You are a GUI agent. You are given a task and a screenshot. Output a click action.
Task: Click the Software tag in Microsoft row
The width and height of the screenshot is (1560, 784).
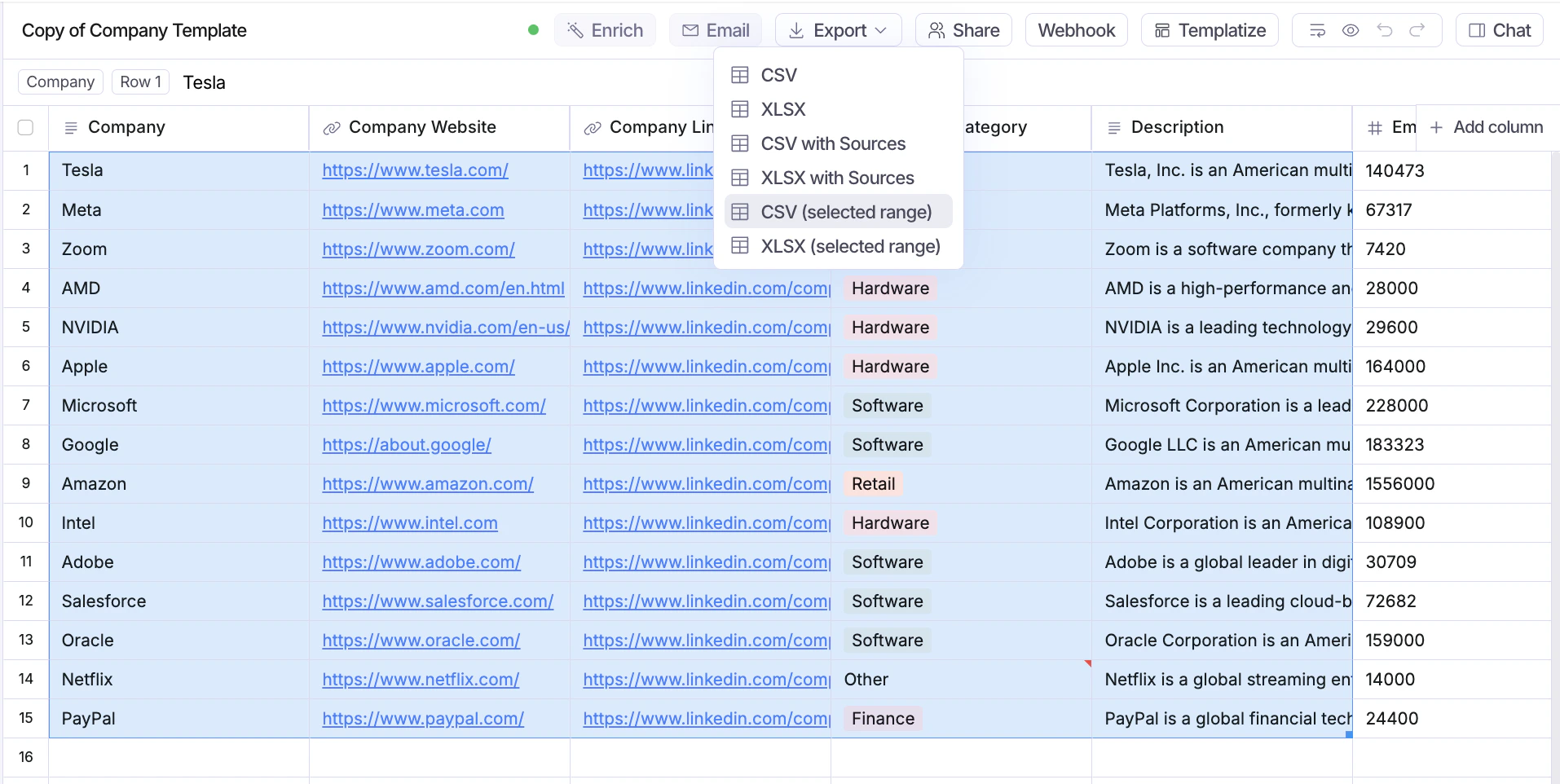pos(888,406)
